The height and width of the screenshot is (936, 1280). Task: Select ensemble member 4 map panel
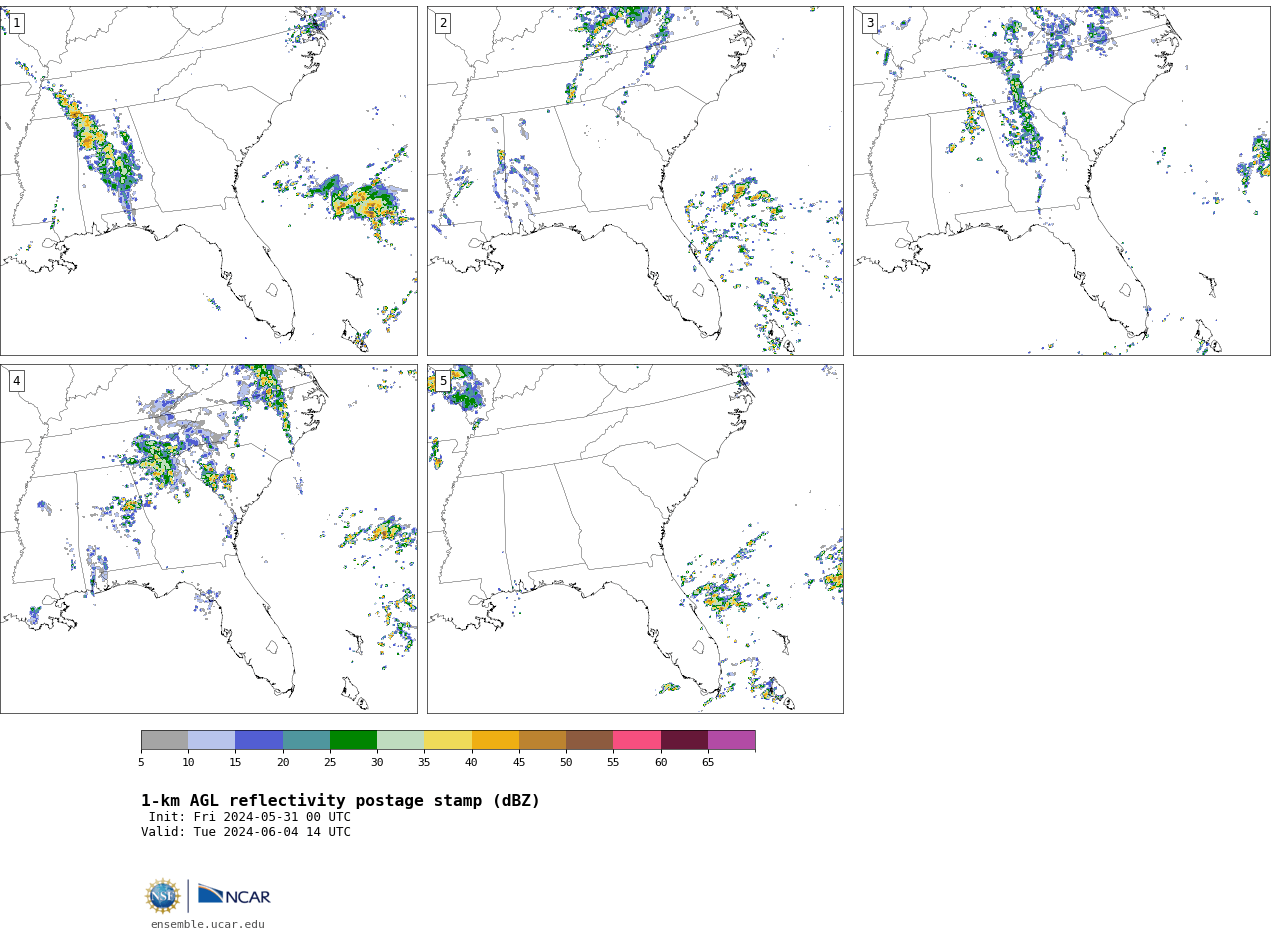[208, 539]
